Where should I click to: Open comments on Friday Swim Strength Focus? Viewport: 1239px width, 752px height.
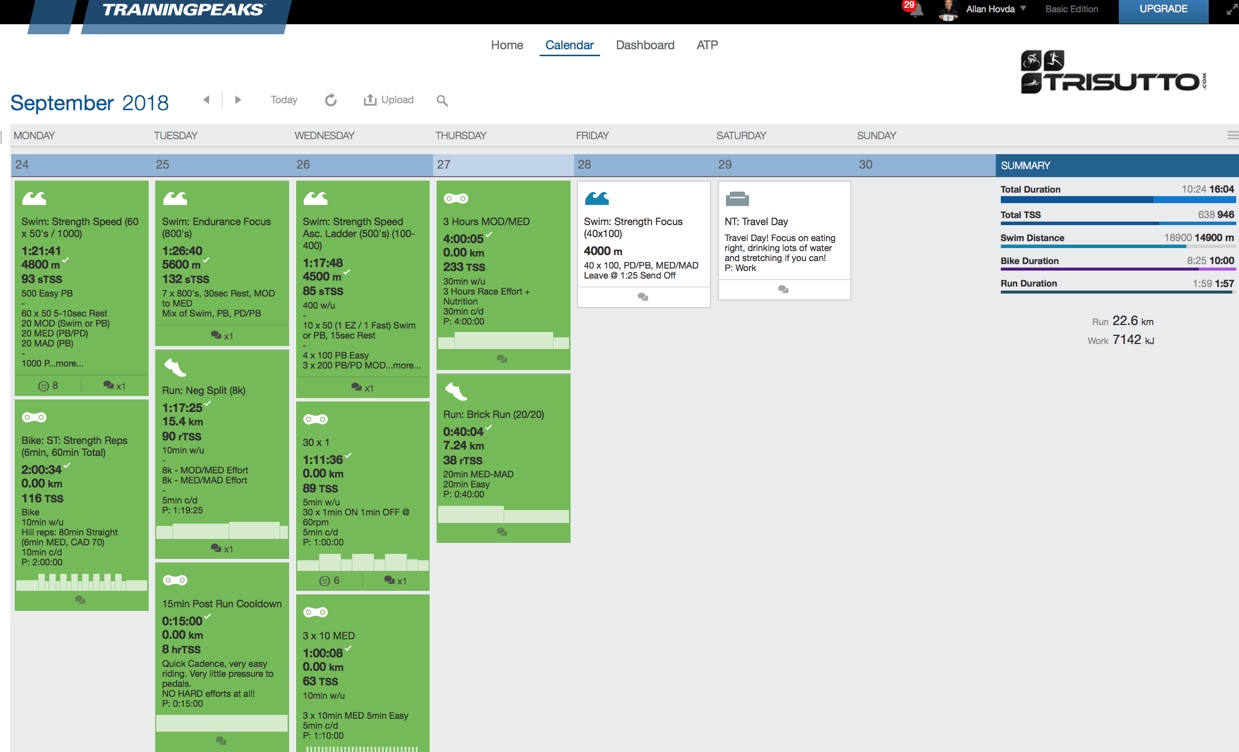click(x=643, y=297)
